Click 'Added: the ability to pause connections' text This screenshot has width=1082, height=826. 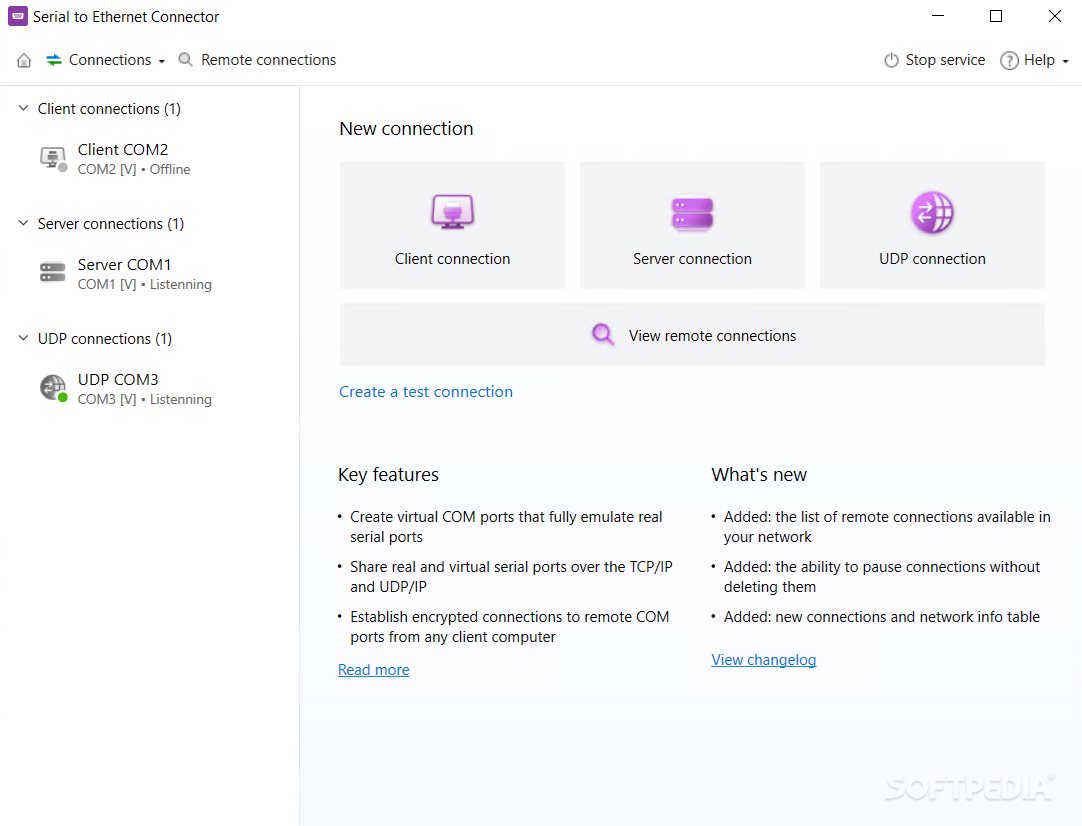881,576
